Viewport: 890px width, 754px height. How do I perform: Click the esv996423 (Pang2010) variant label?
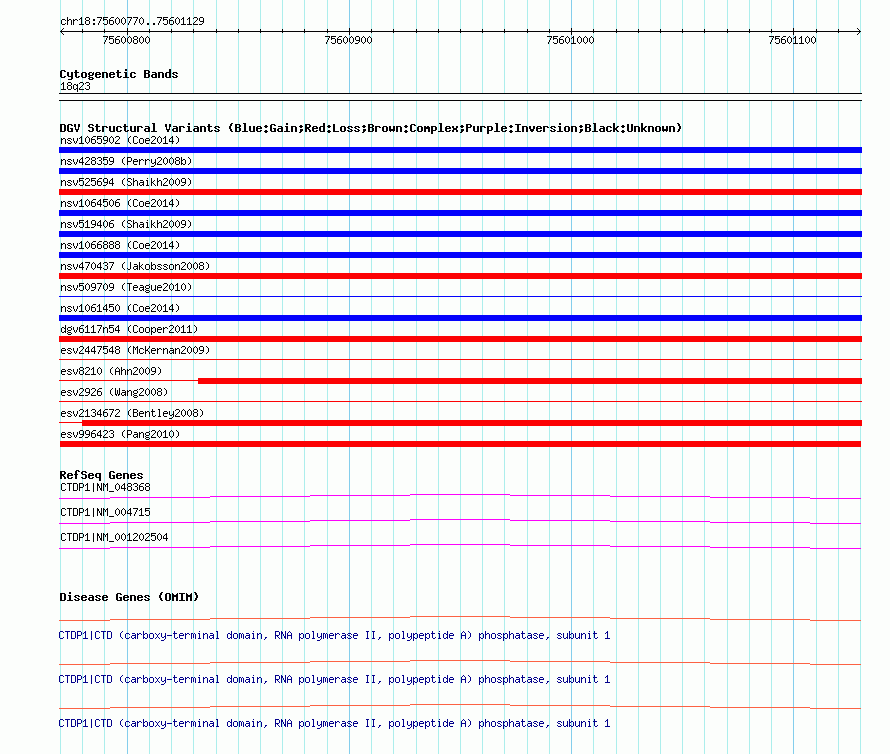click(x=120, y=434)
